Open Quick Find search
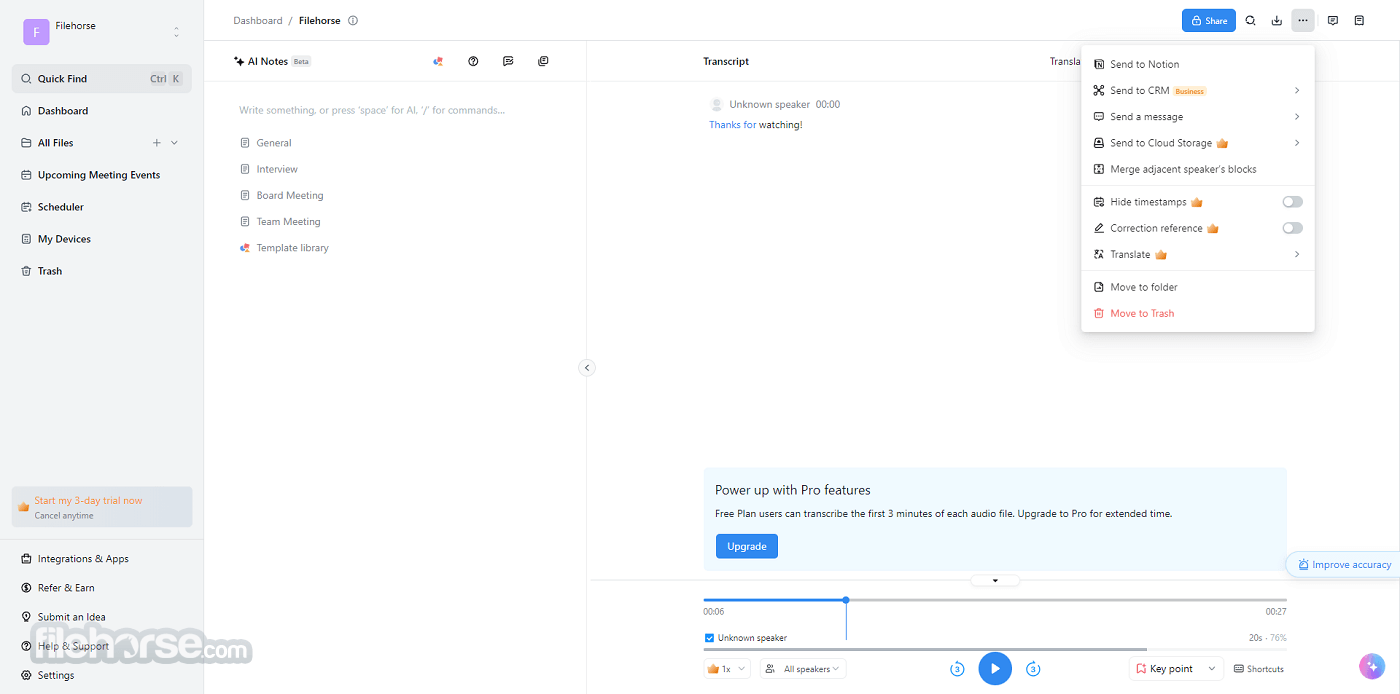 pos(102,79)
